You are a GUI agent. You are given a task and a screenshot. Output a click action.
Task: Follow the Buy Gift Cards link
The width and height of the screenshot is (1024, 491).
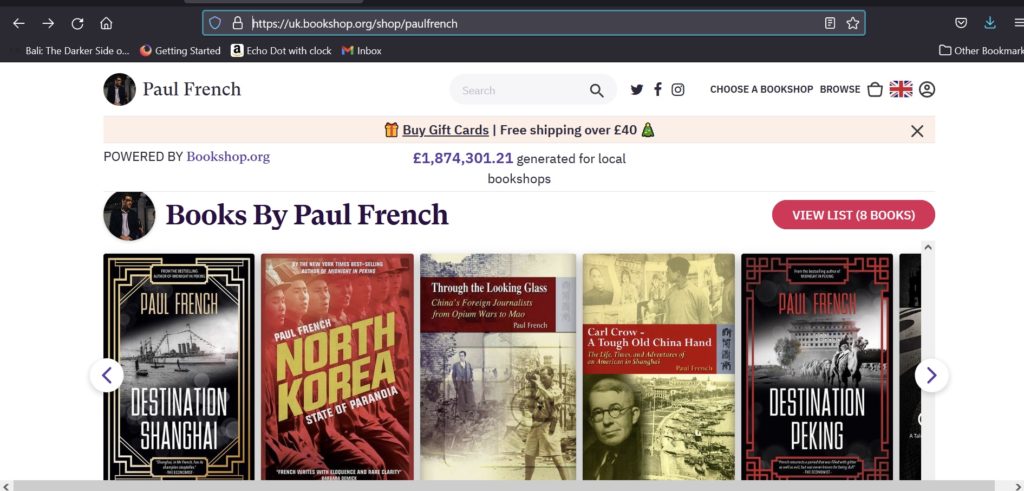pyautogui.click(x=445, y=130)
